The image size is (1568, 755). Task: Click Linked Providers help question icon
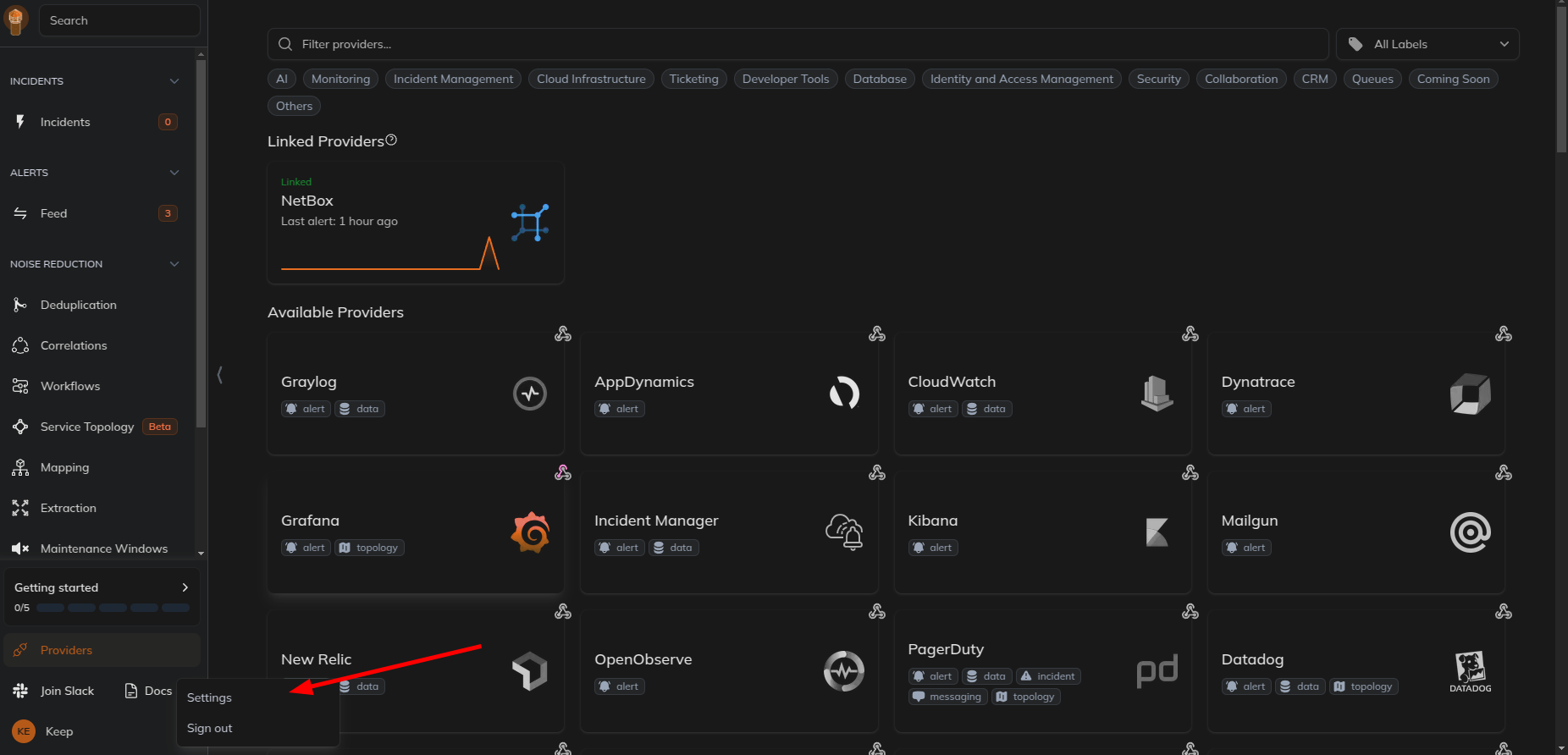coord(391,141)
